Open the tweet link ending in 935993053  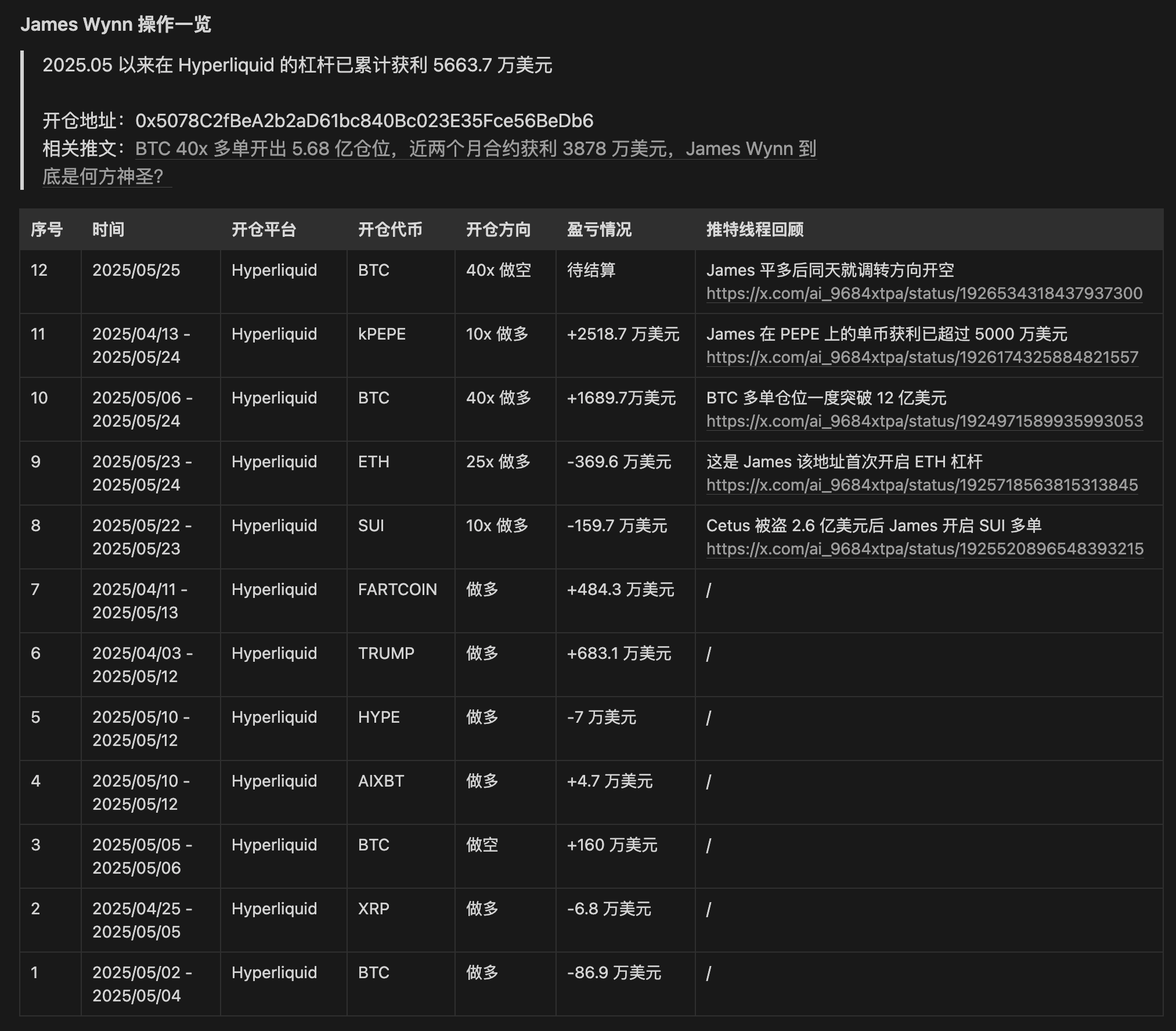click(924, 421)
